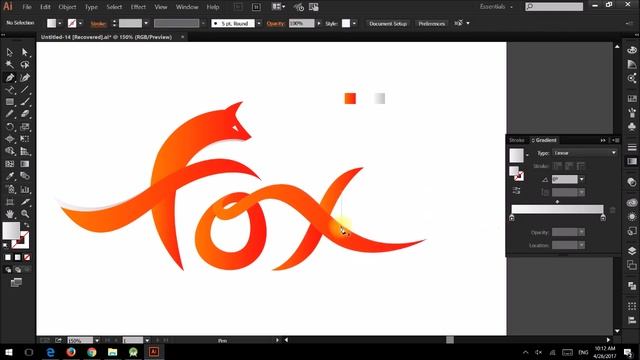Select the Pencil tool
The height and width of the screenshot is (360, 640).
point(9,114)
